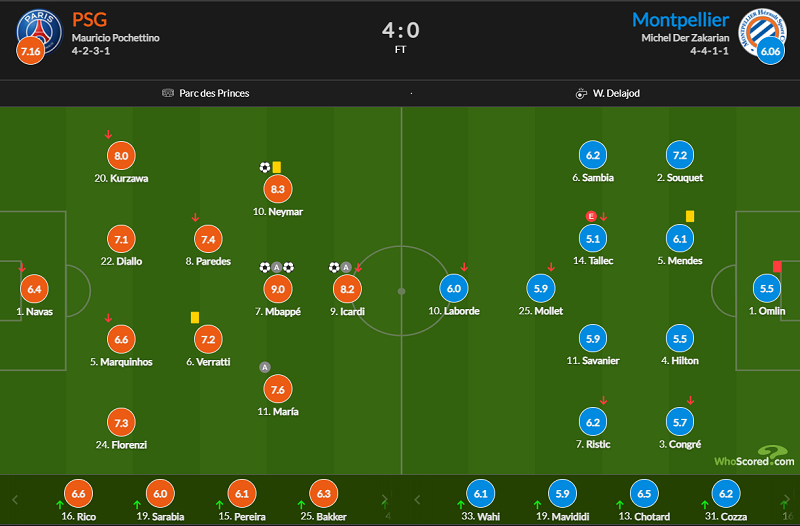This screenshot has height=526, width=800.
Task: Click the referee whistle icon near W. Delajod
Action: coord(581,93)
